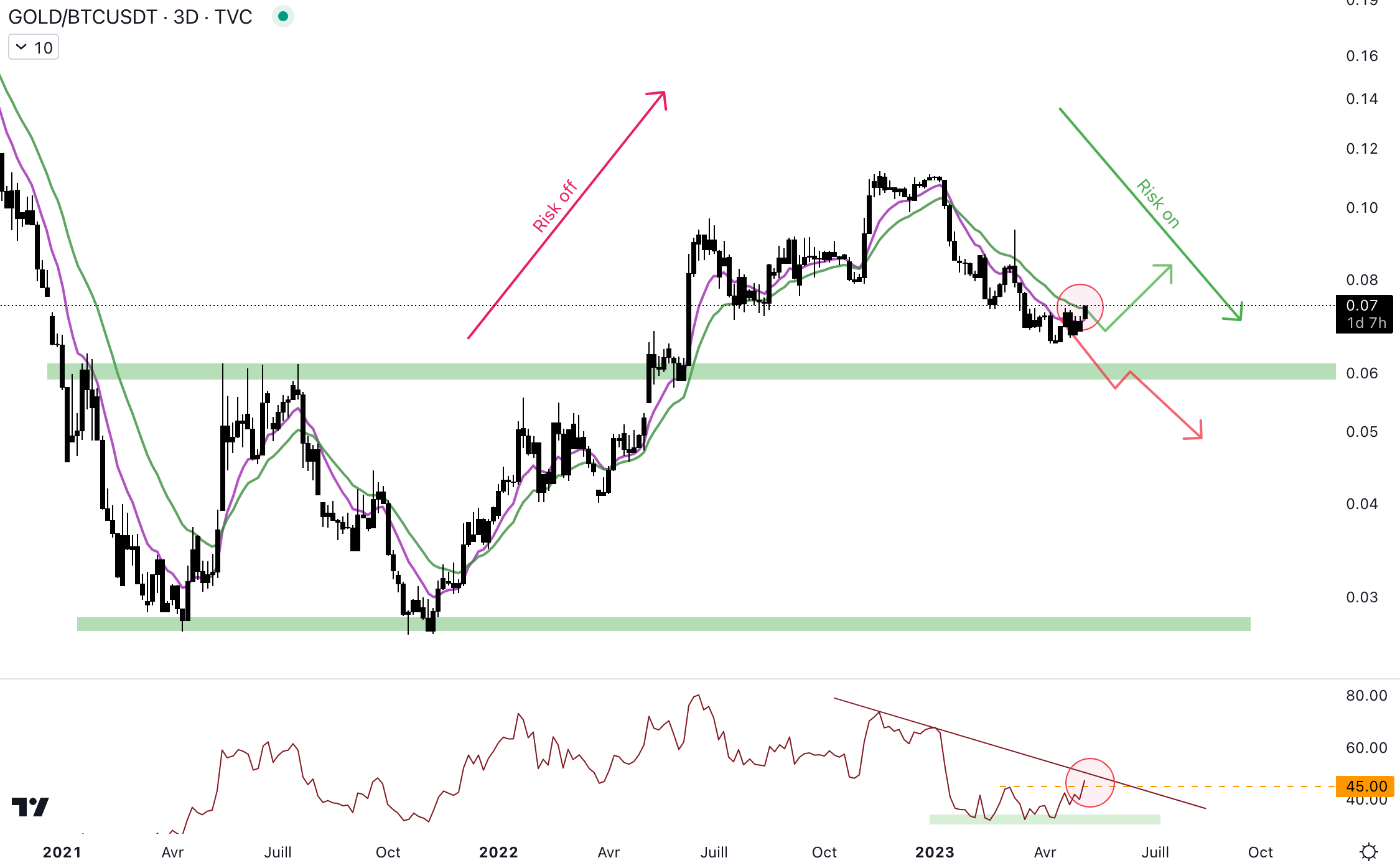Click the TradingView logo
Viewport: 1400px width, 868px height.
click(x=30, y=807)
